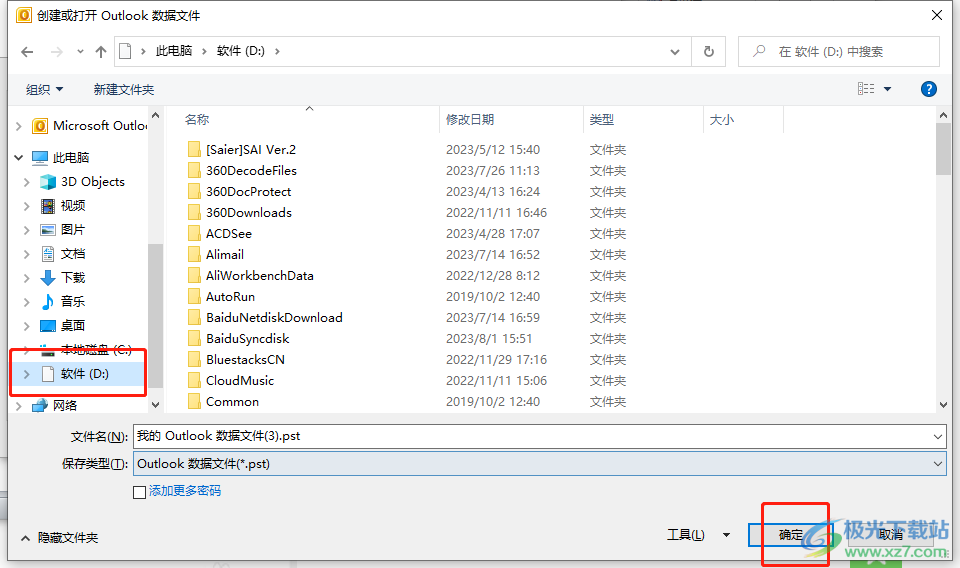Select the BluestacksCN folder
Viewport: 960px width, 568px height.
236,360
